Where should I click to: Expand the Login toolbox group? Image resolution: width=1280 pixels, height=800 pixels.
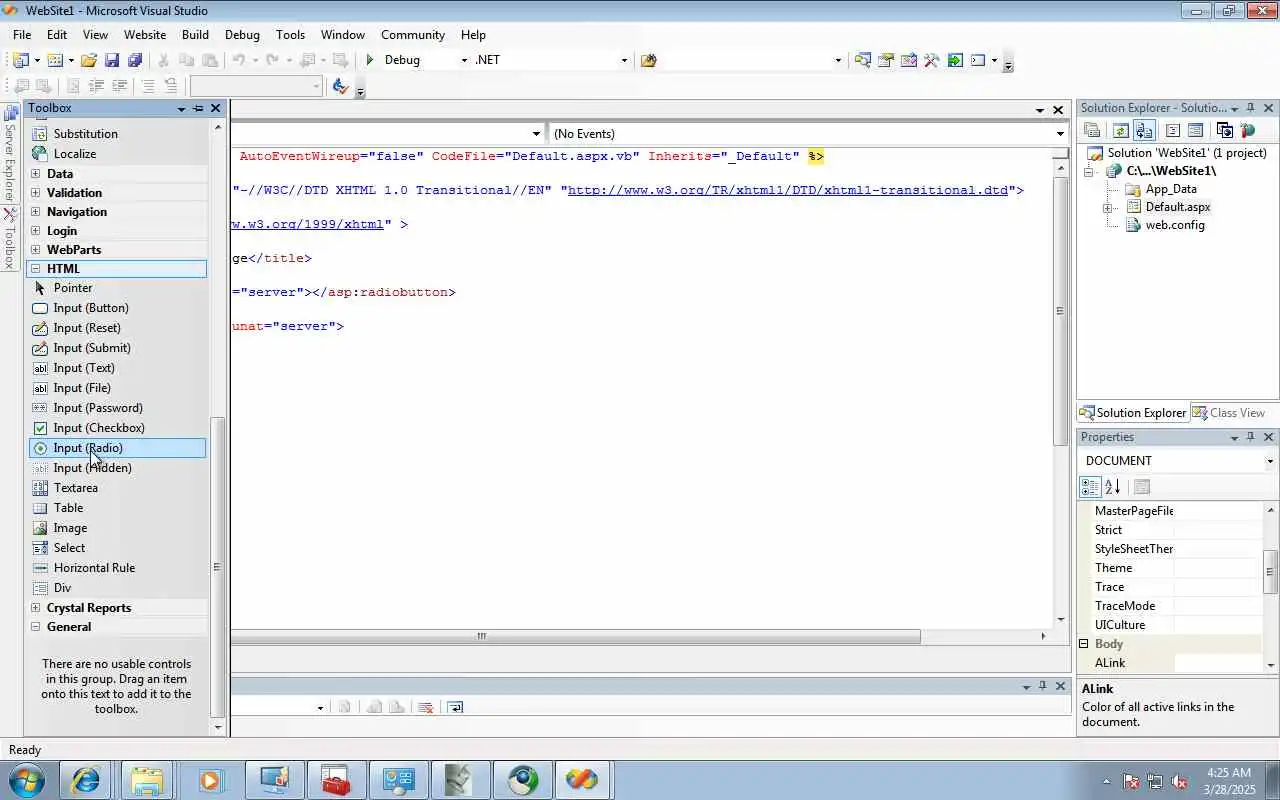36,231
